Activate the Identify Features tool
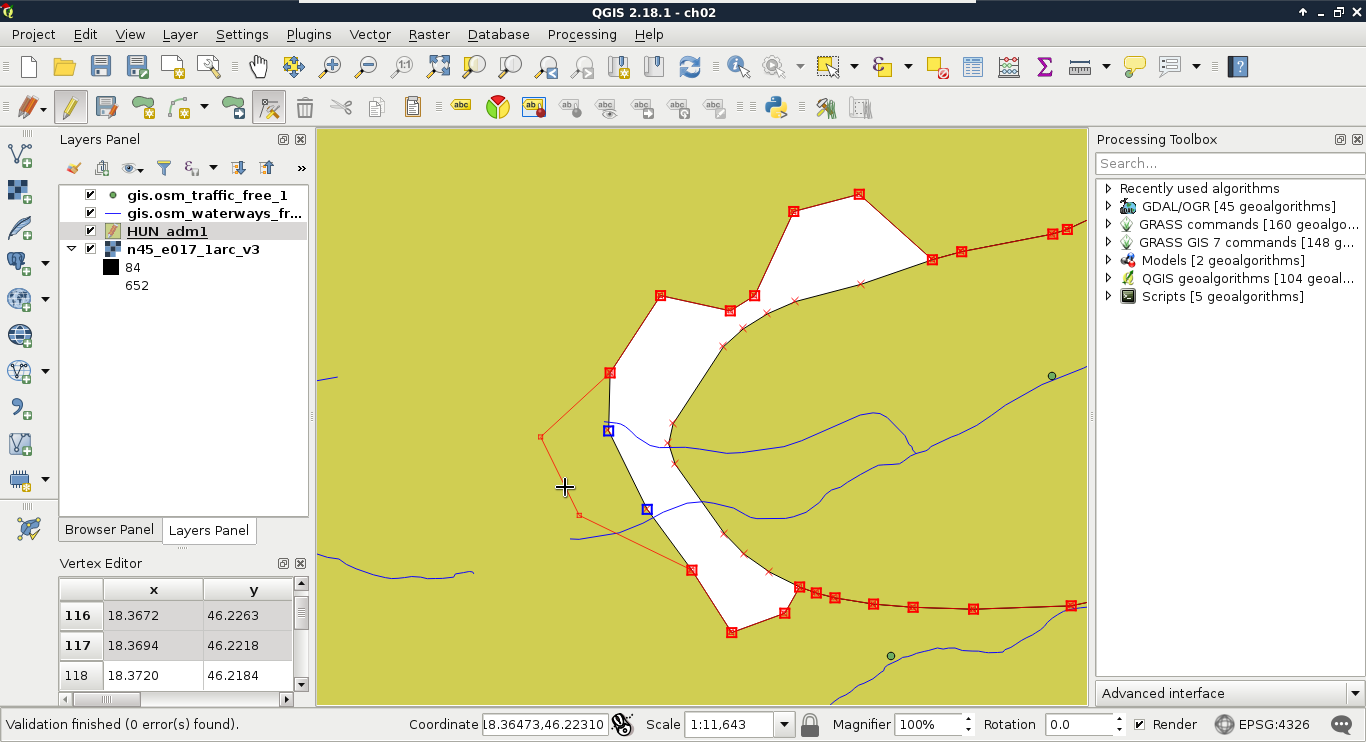Viewport: 1366px width, 742px height. [739, 67]
